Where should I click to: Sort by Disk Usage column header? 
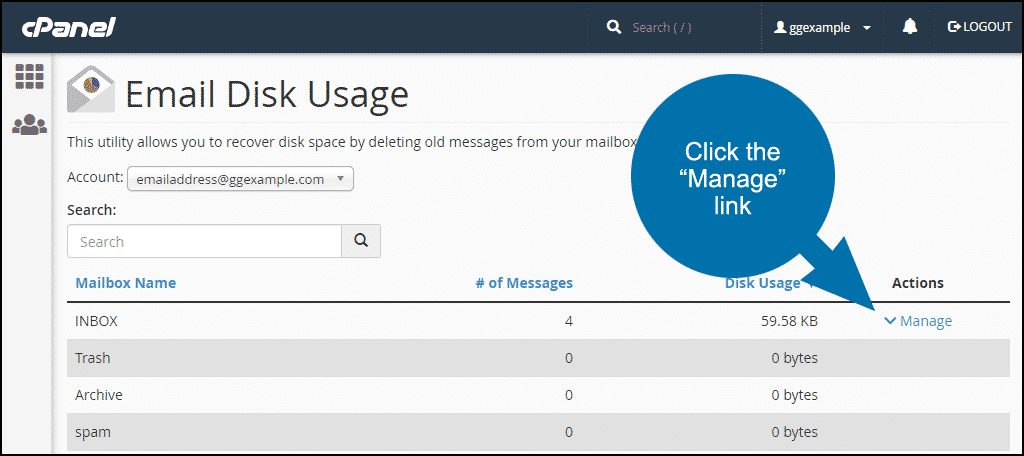(x=762, y=283)
